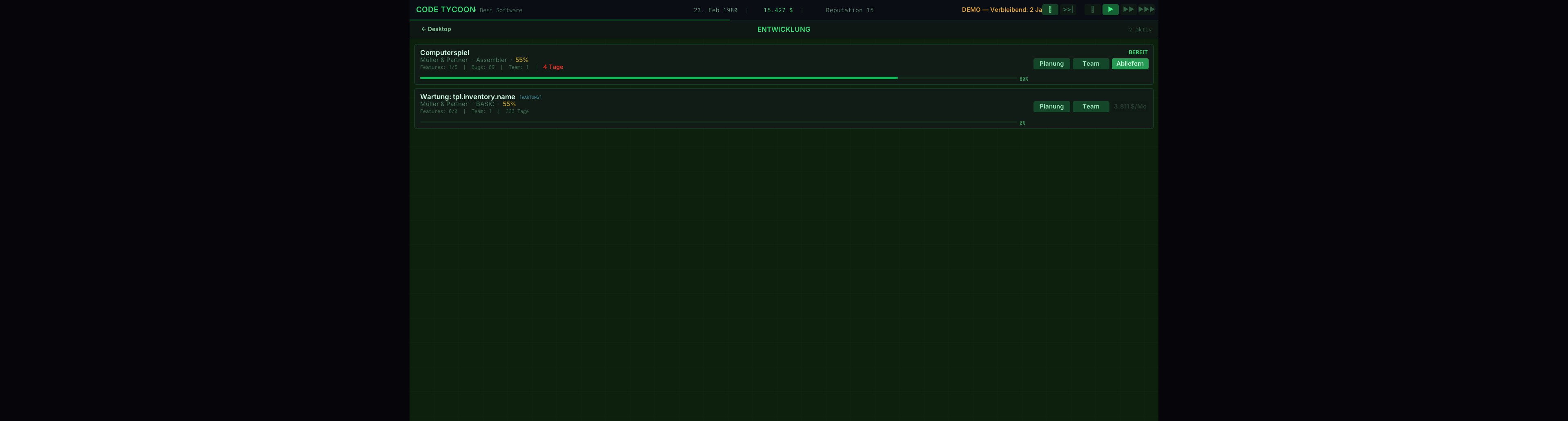The height and width of the screenshot is (421, 1568).
Task: Open Planung for the Wartung project
Action: tap(1051, 106)
